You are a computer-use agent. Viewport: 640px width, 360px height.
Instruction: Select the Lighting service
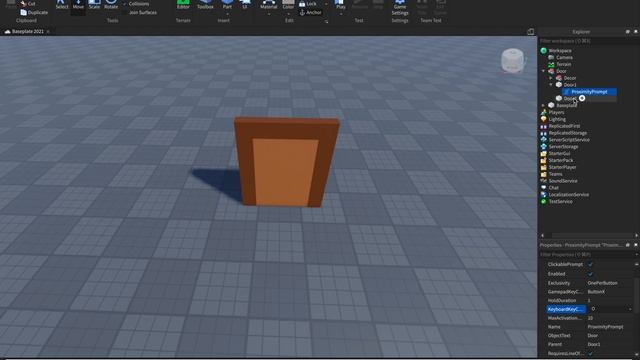point(557,119)
